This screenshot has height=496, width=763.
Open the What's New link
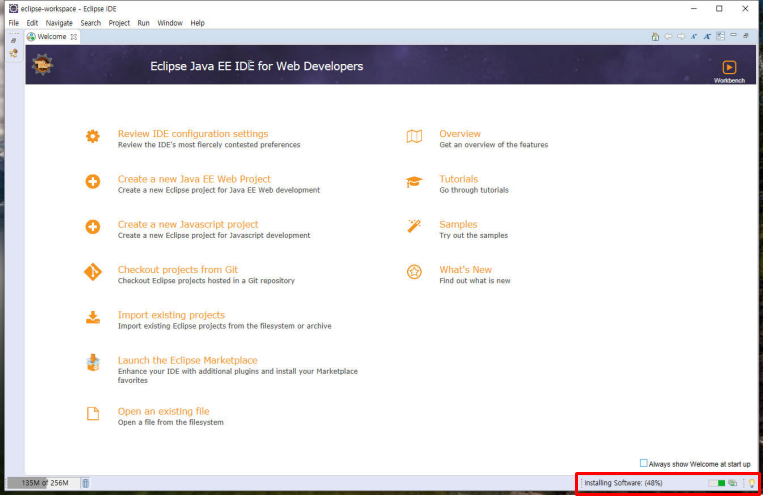(x=465, y=270)
